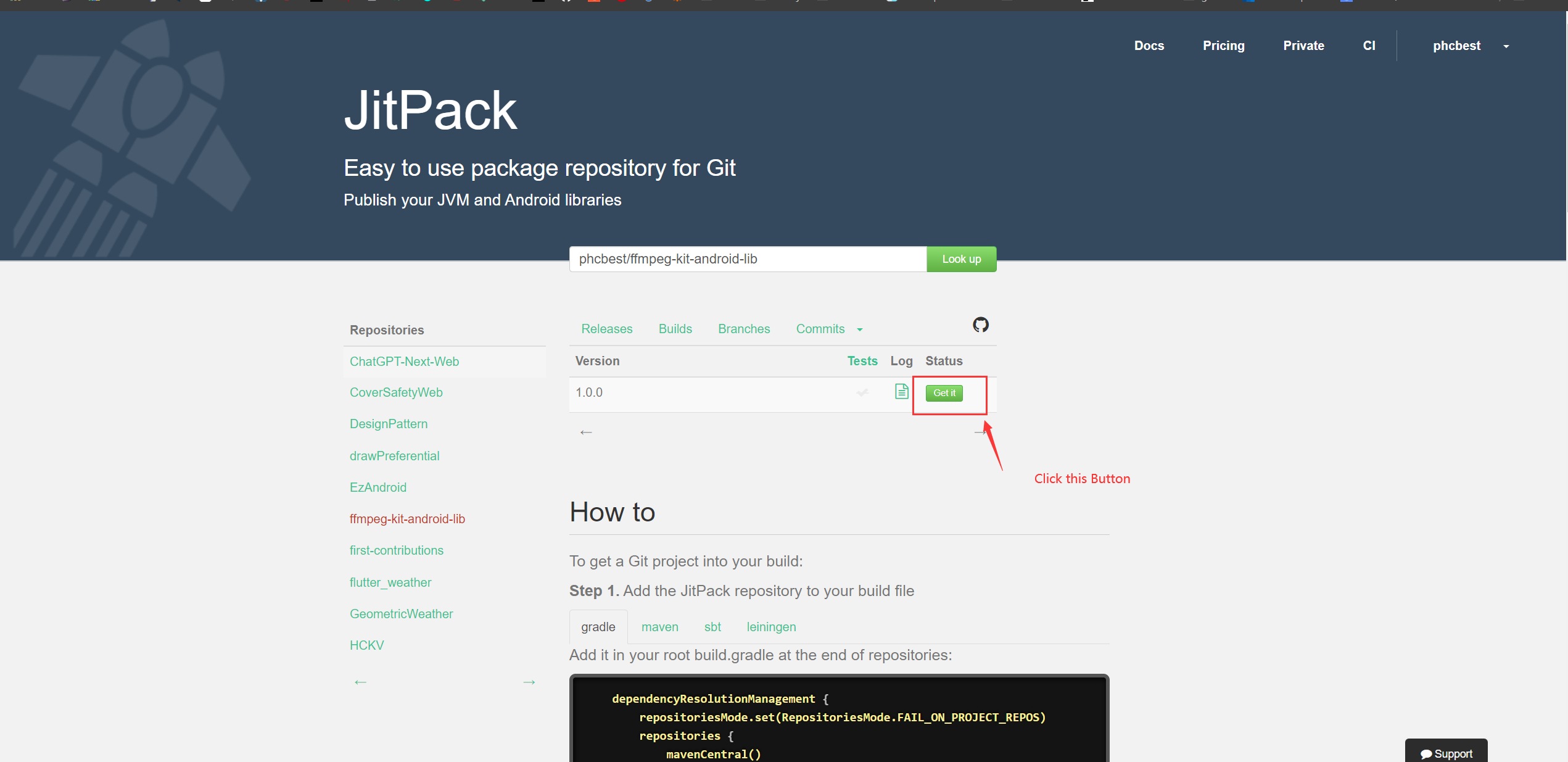The height and width of the screenshot is (762, 1568).
Task: Focus the repository search input field
Action: pos(748,259)
